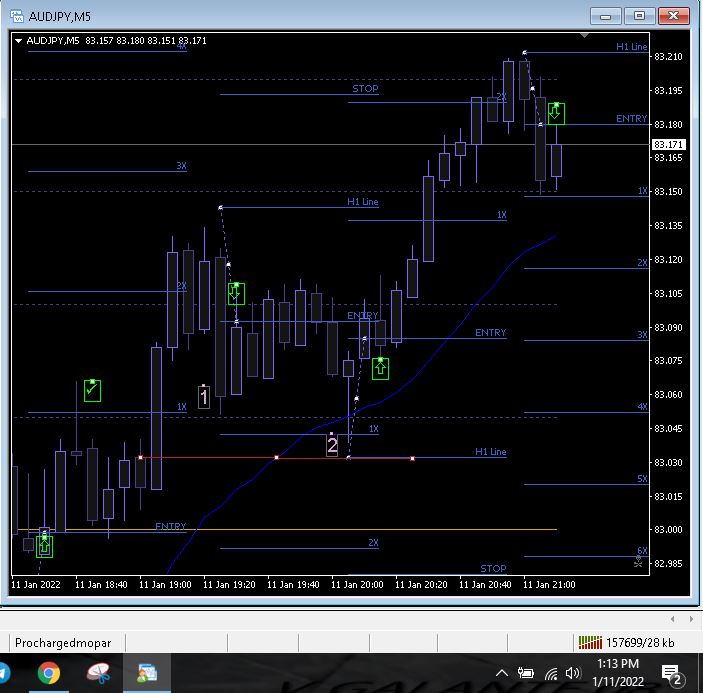Minimize the AUDJPY,M5 chart window
Viewport: 703px width, 693px height.
tap(605, 17)
